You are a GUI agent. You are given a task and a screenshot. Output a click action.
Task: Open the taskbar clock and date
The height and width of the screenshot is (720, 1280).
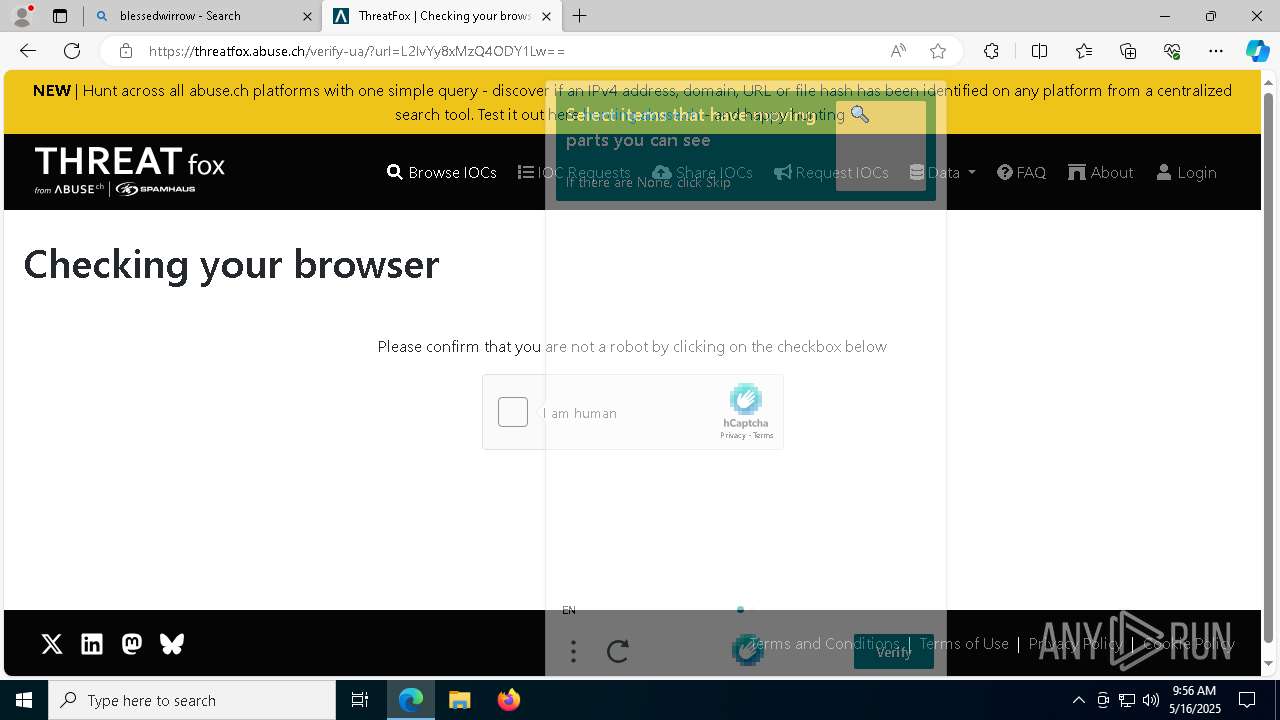point(1196,700)
